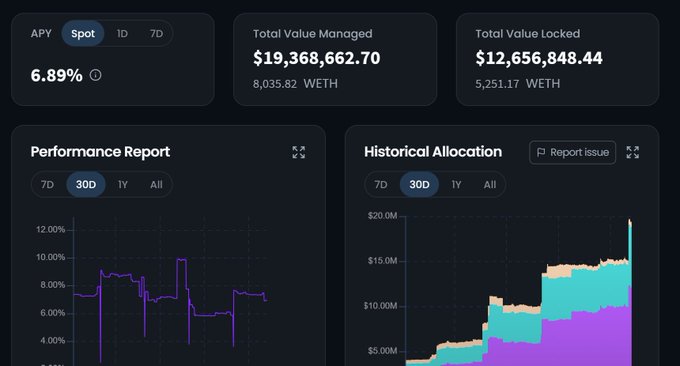Click the Historical Allocation heading

(x=433, y=152)
